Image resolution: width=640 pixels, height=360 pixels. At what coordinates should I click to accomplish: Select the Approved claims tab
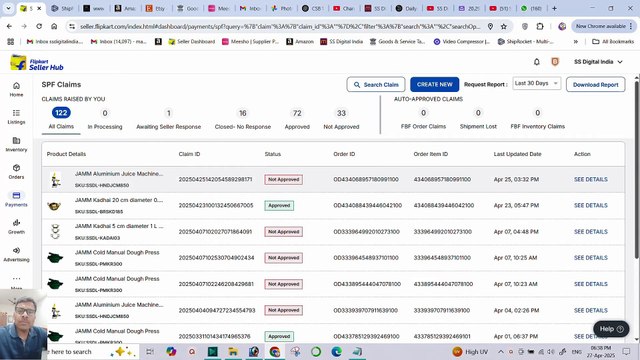(297, 119)
